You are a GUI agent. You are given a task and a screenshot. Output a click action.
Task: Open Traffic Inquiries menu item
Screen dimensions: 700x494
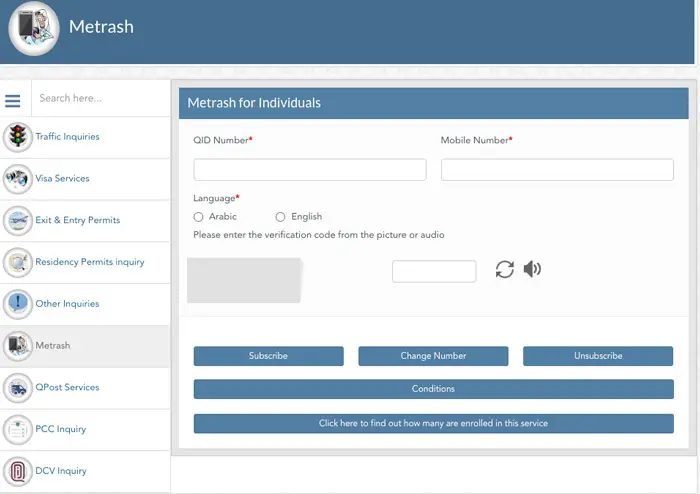(x=85, y=137)
